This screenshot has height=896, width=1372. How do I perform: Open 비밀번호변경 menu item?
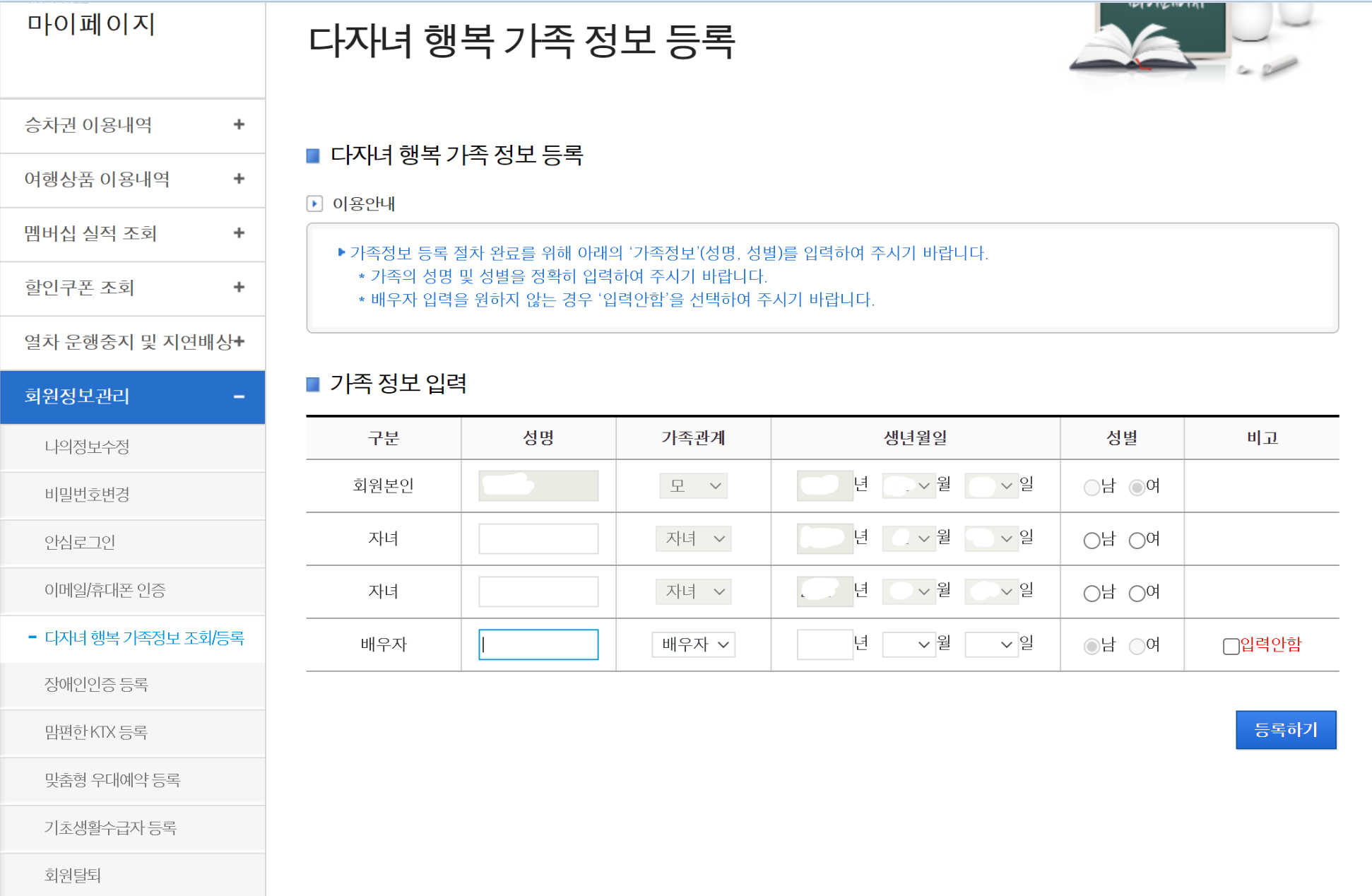87,495
